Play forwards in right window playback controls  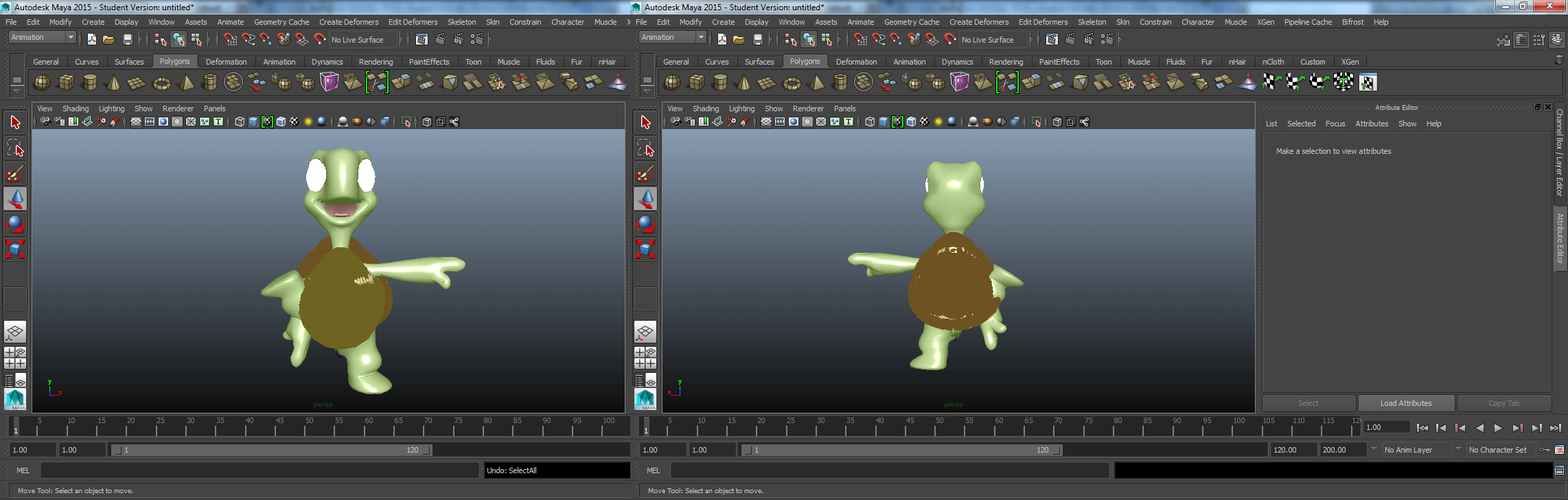pyautogui.click(x=1498, y=428)
